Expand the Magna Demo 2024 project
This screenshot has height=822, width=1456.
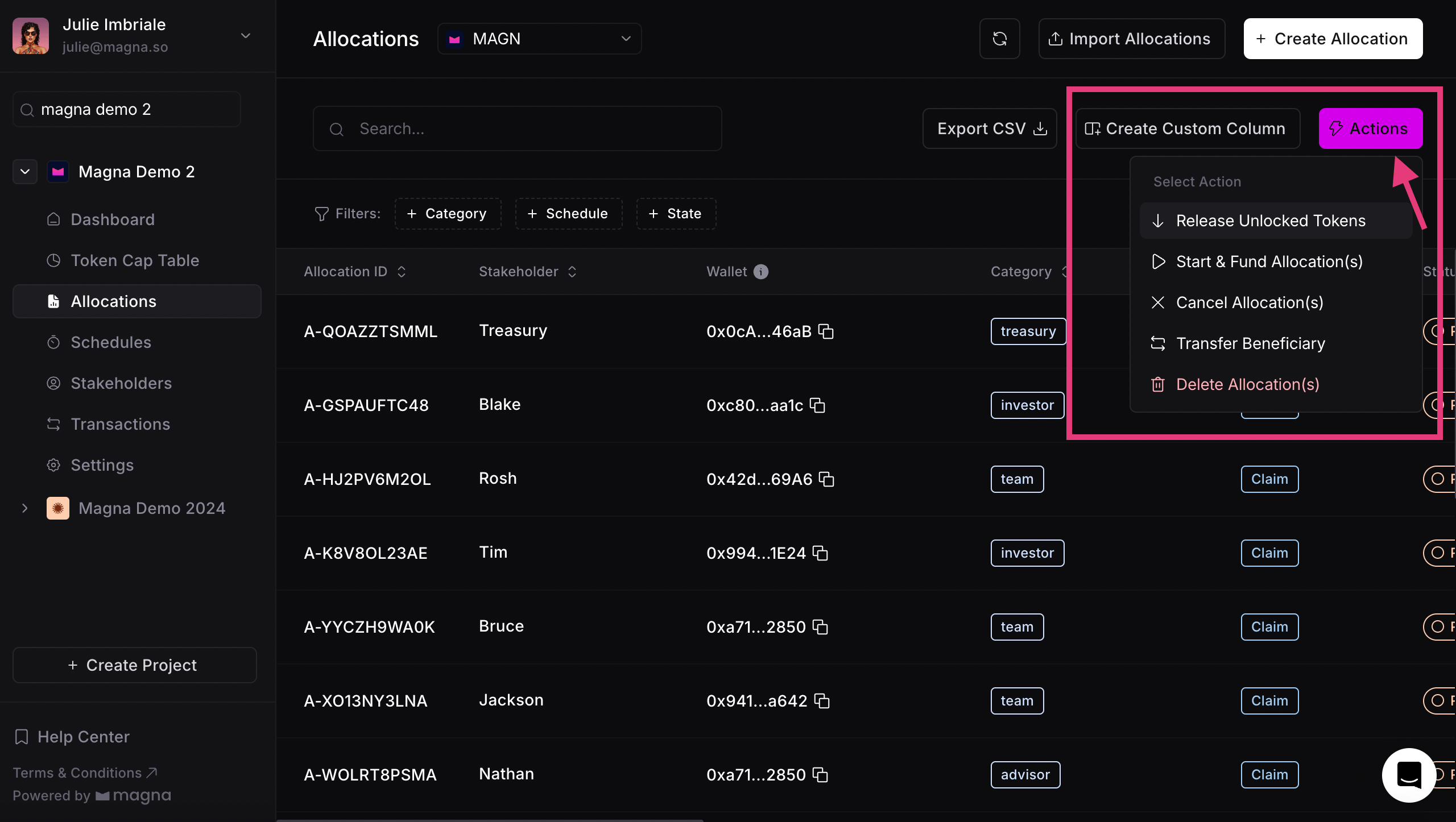pyautogui.click(x=24, y=508)
